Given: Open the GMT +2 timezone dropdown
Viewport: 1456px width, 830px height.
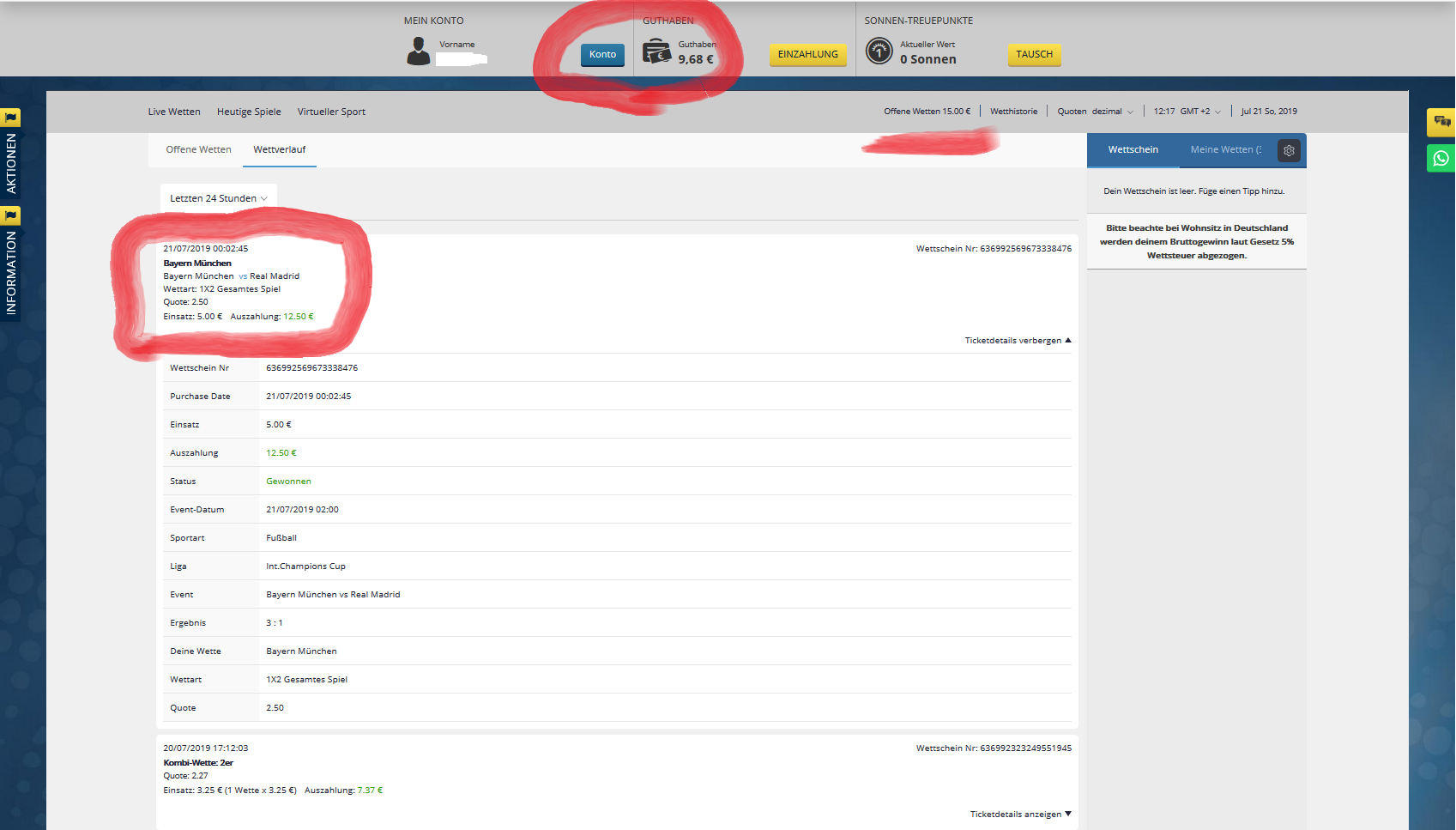Looking at the screenshot, I should [1199, 112].
